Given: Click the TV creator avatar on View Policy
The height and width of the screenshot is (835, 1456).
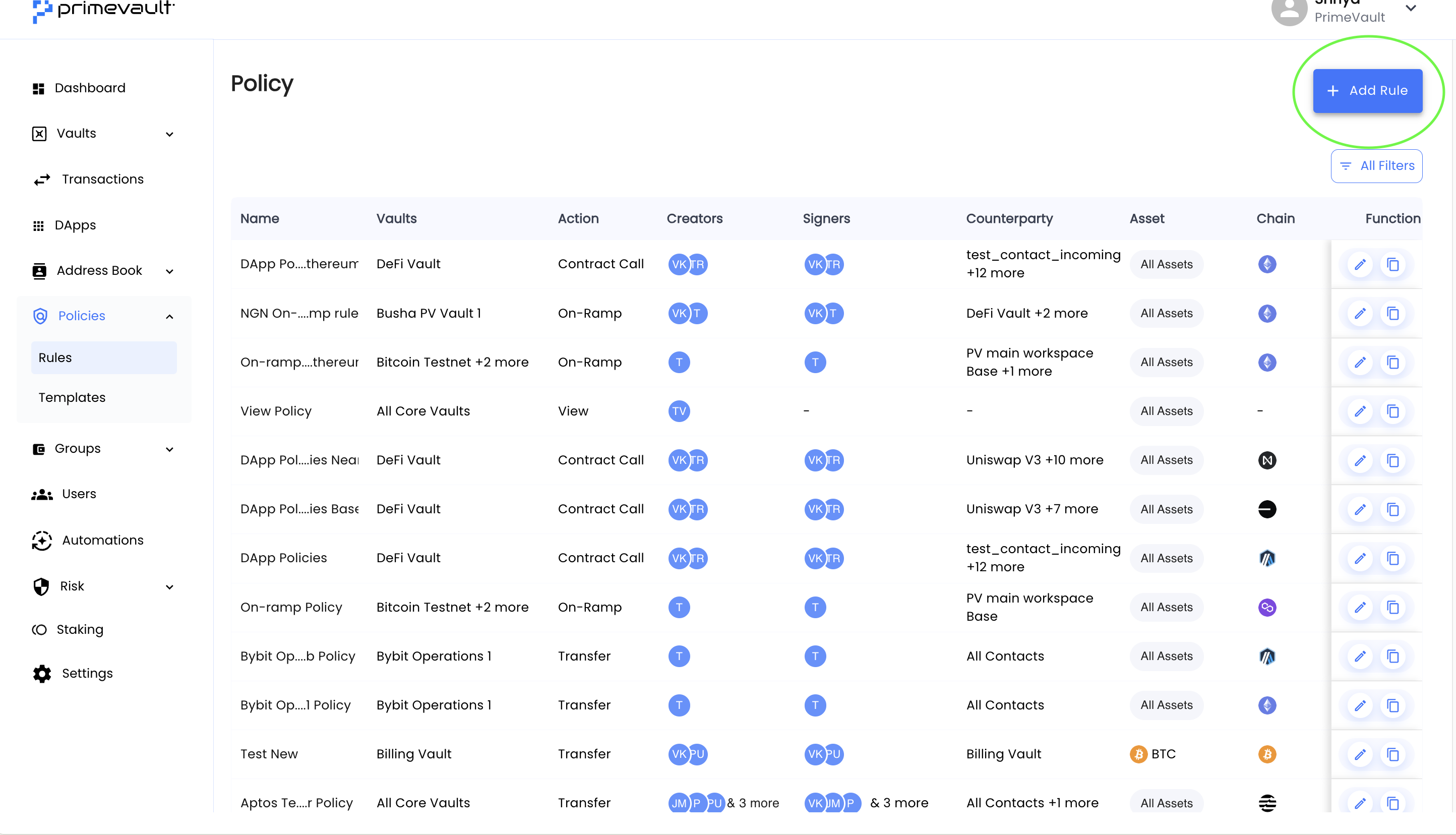Looking at the screenshot, I should [x=679, y=411].
